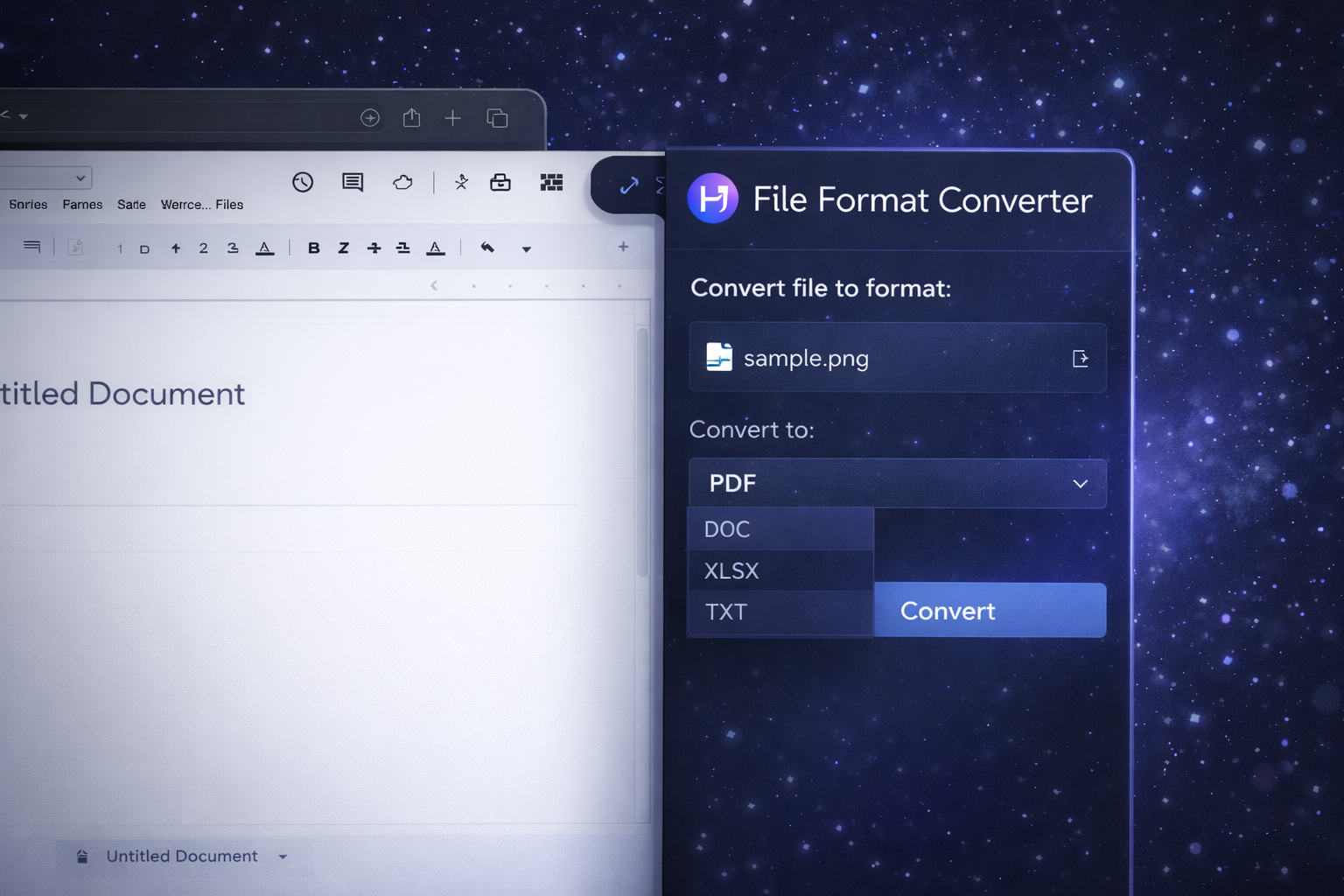Toggle underline formatting in the toolbar
The width and height of the screenshot is (1344, 896).
coord(402,248)
